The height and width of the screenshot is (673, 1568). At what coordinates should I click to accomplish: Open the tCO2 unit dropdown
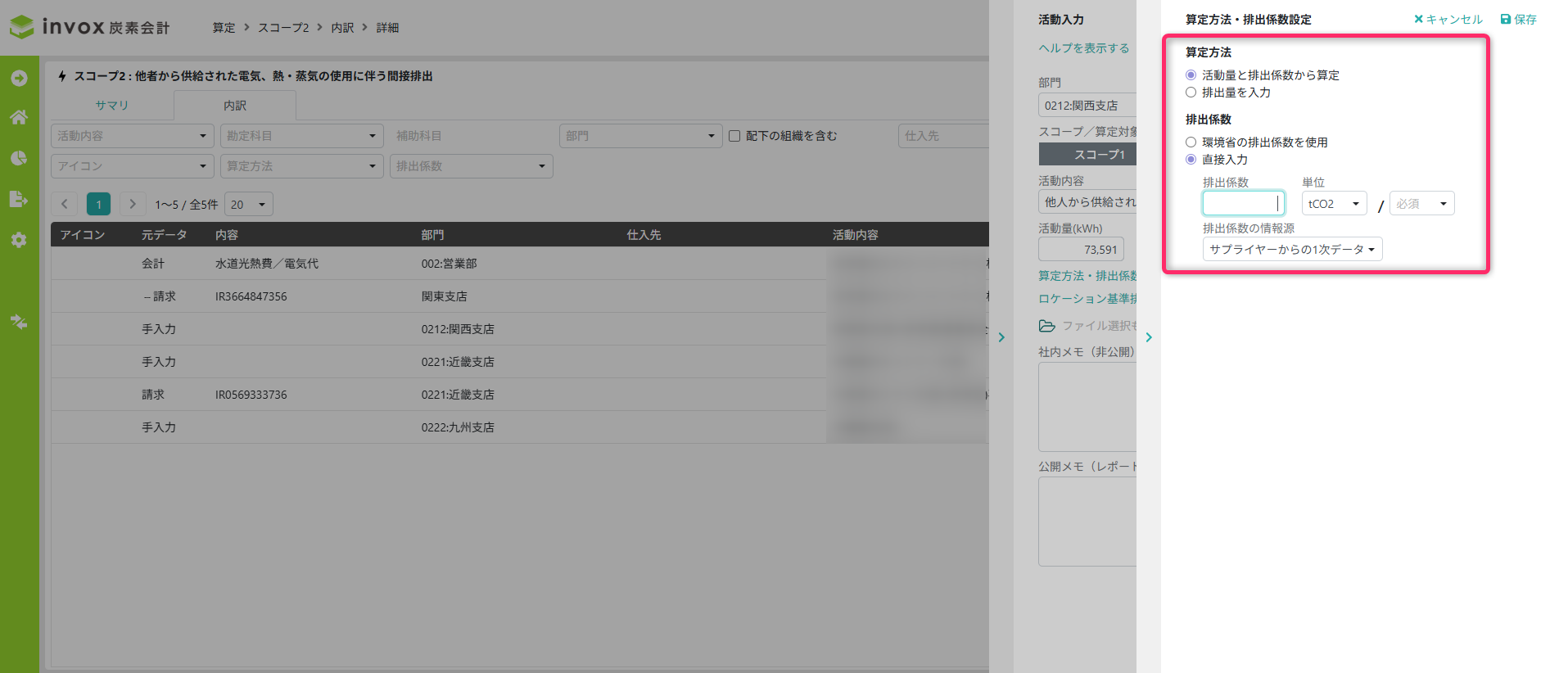(x=1335, y=203)
